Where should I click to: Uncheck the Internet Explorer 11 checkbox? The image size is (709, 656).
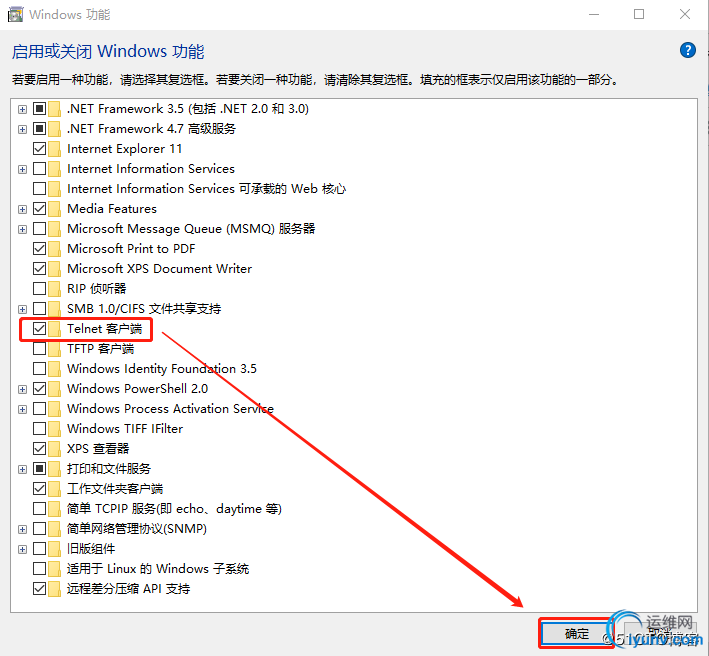click(x=39, y=148)
